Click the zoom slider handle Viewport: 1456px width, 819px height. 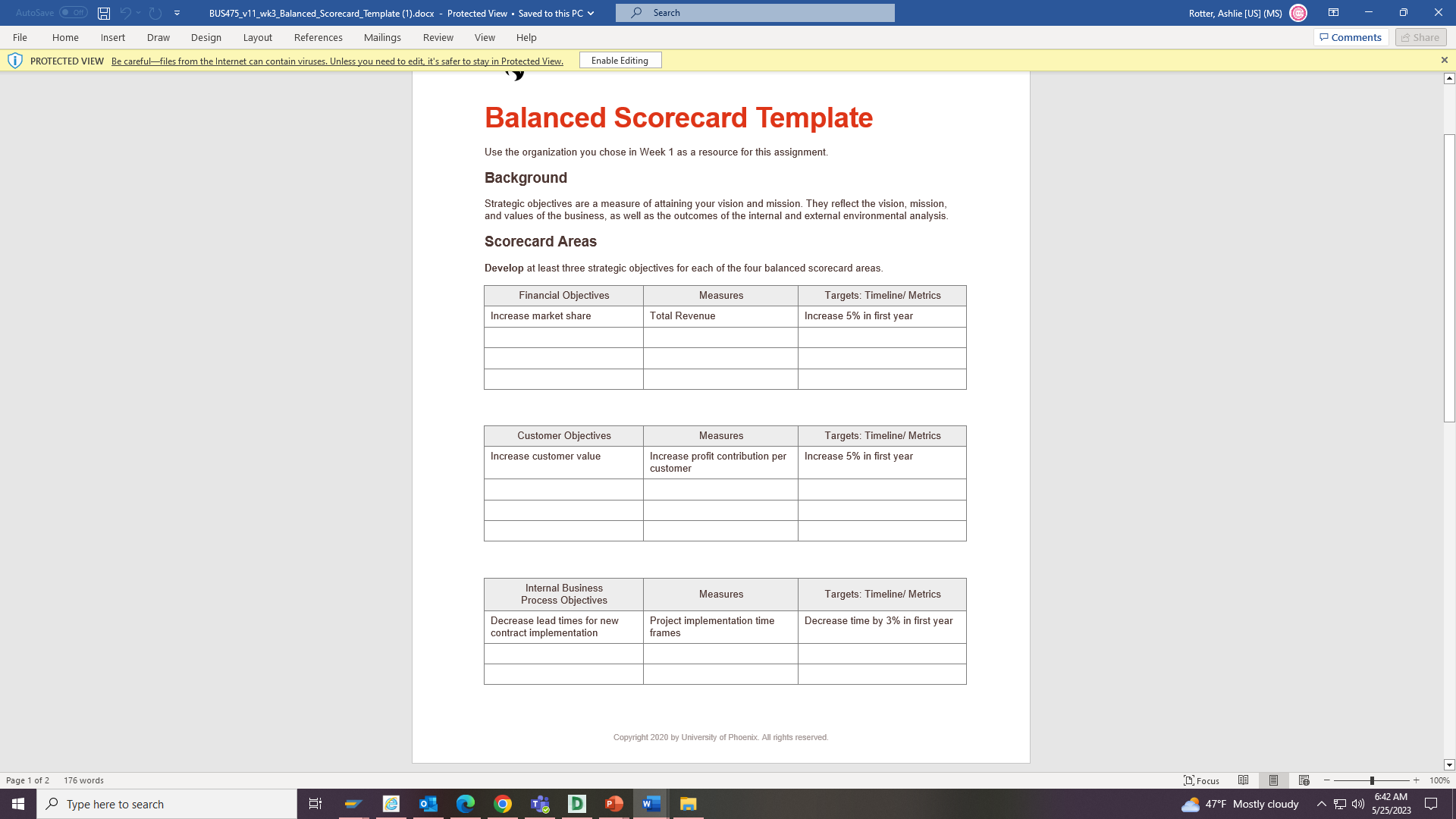(1372, 780)
